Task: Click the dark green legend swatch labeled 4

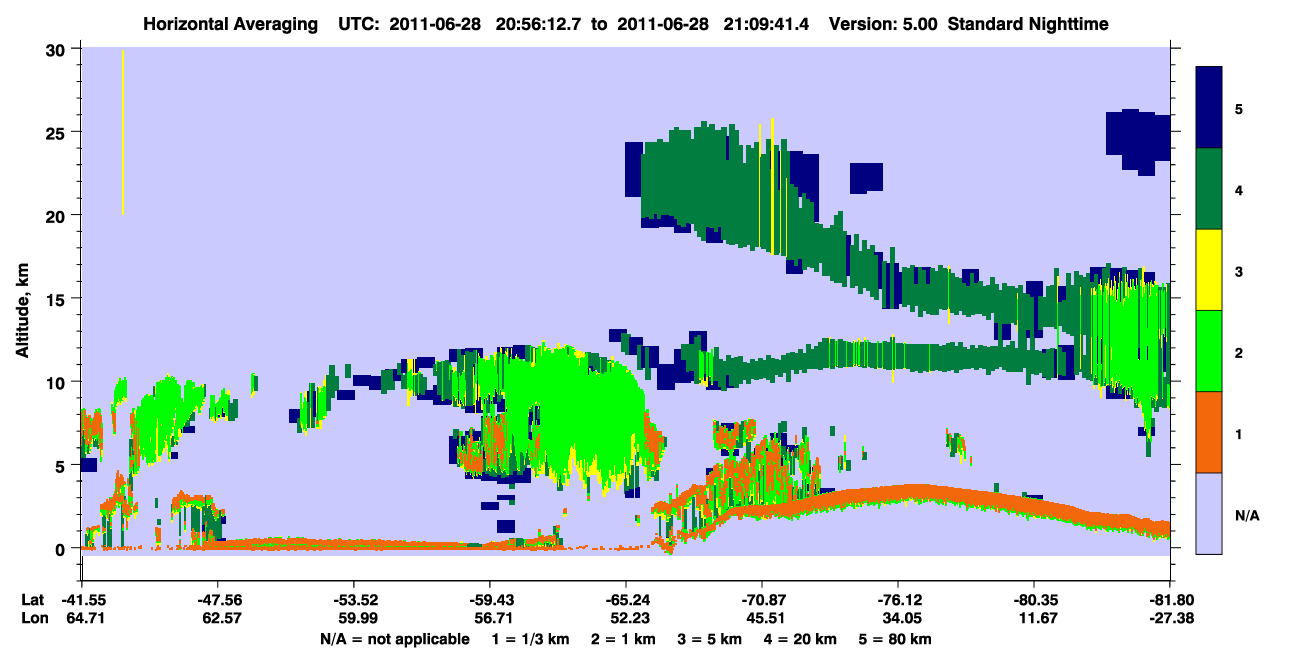Action: (1210, 189)
